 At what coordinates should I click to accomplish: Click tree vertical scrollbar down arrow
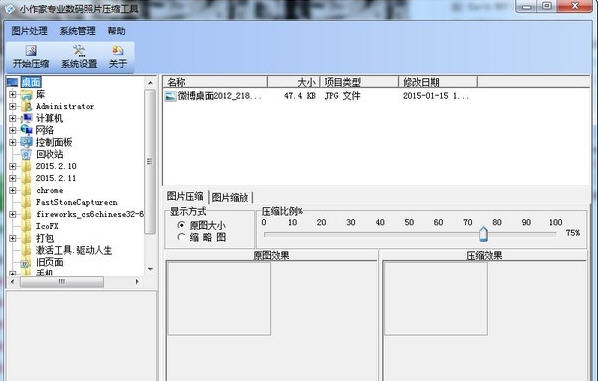pos(150,269)
